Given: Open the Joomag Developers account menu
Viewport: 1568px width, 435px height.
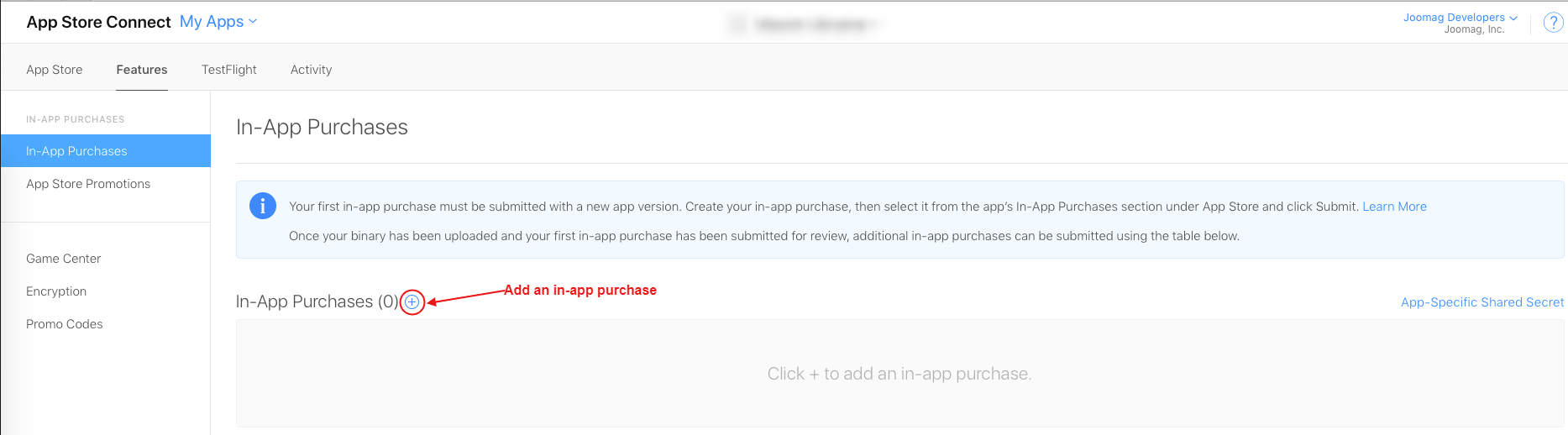Looking at the screenshot, I should click(1460, 18).
